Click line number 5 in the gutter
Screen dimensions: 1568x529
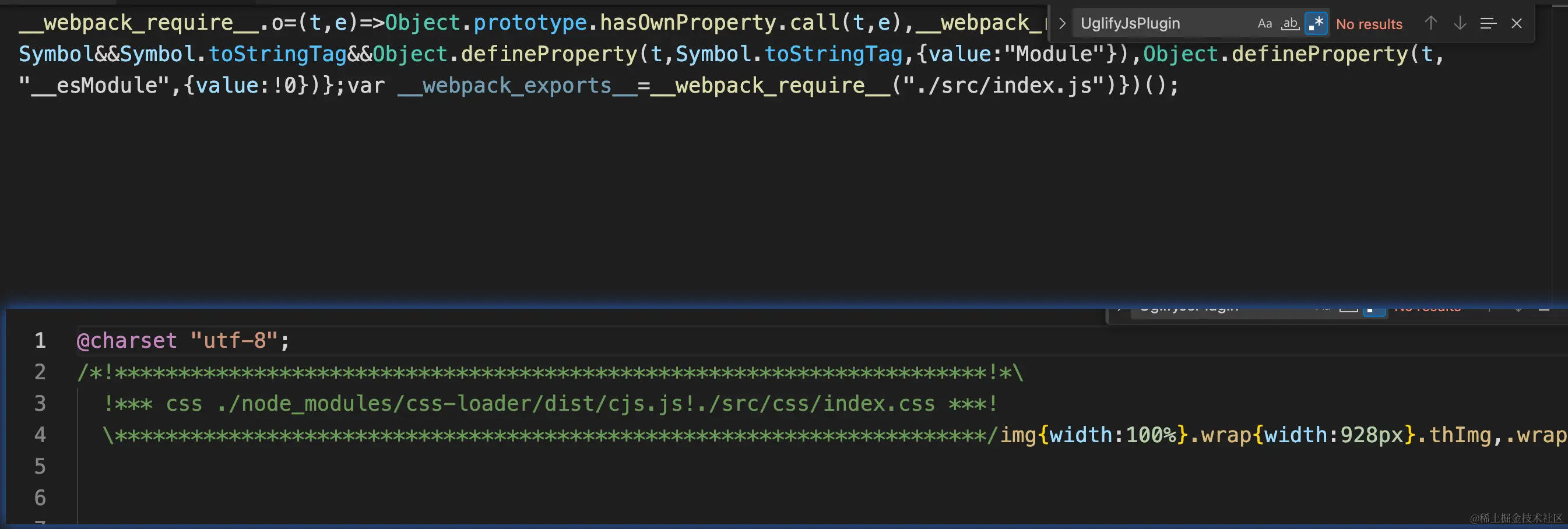[40, 467]
